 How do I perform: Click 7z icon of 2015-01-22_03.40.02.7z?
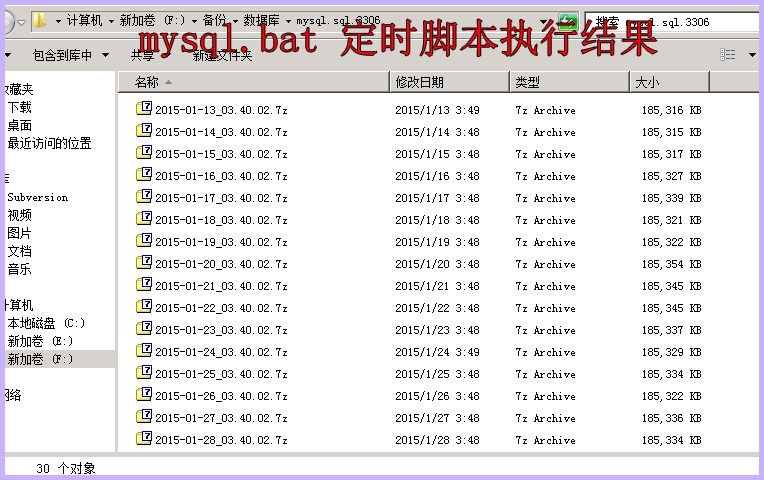(x=144, y=306)
